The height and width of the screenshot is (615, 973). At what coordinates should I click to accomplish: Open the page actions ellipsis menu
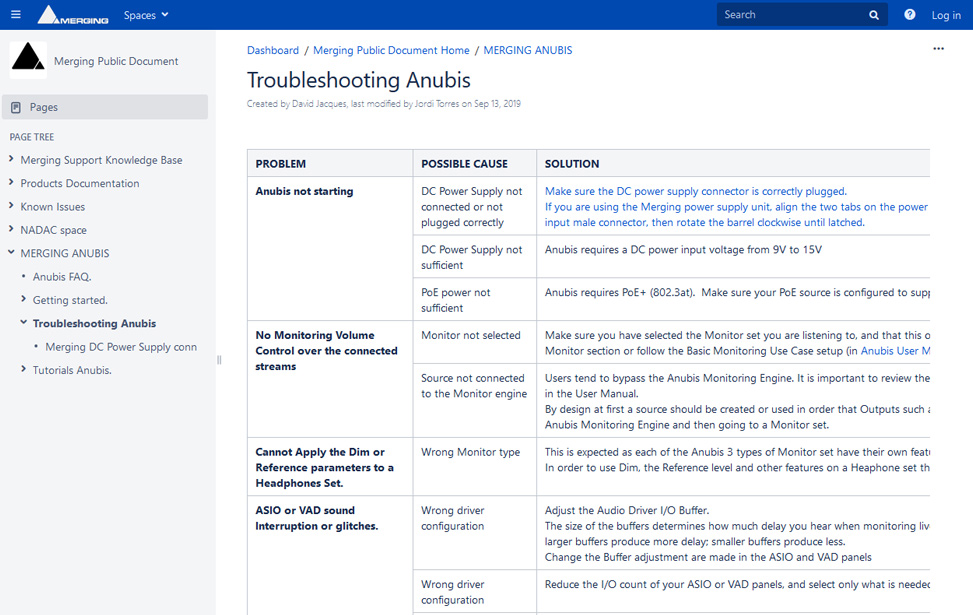pos(938,48)
